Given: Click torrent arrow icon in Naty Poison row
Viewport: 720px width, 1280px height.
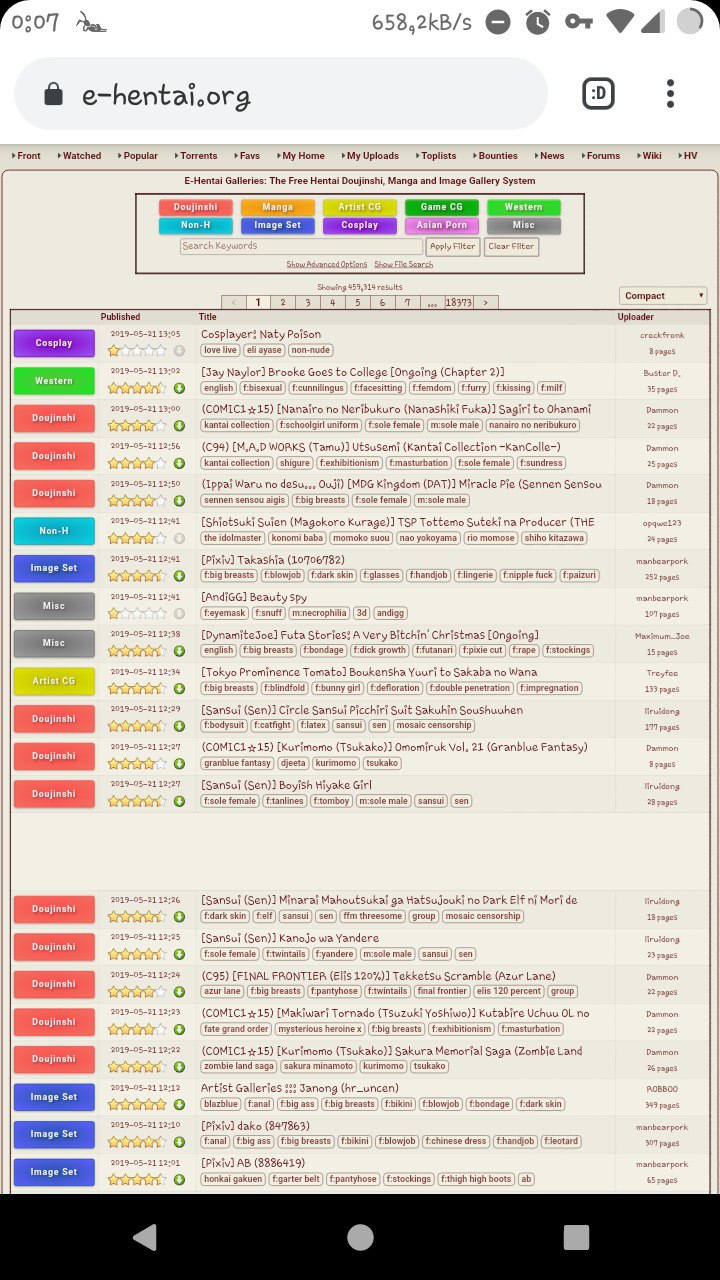Looking at the screenshot, I should [179, 350].
